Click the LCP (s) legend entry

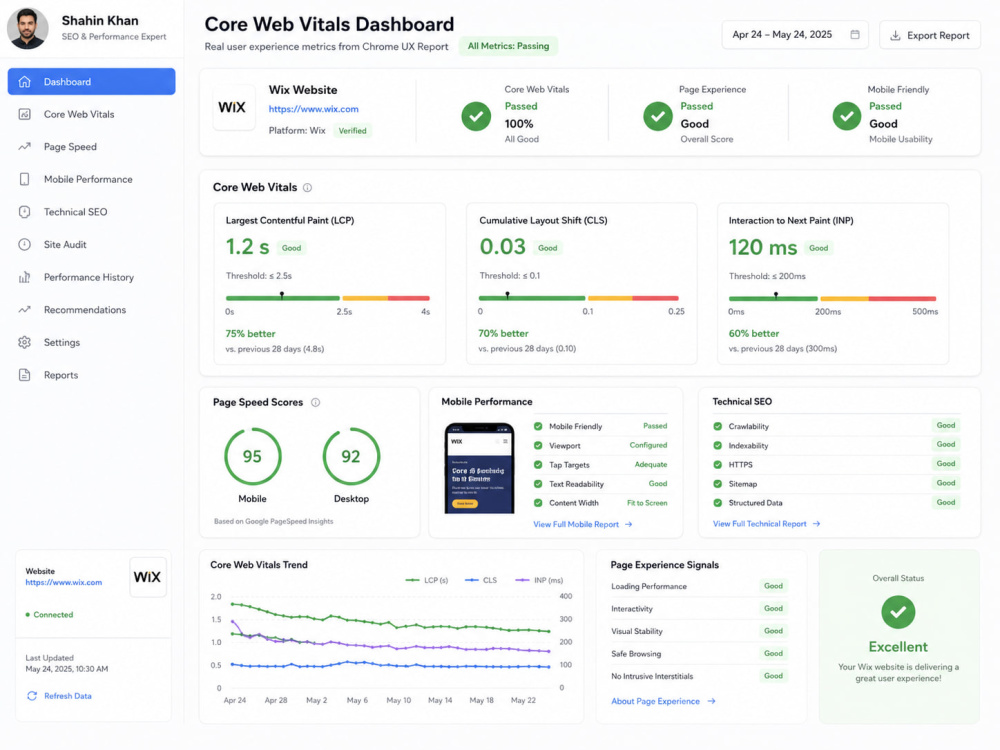coord(427,580)
